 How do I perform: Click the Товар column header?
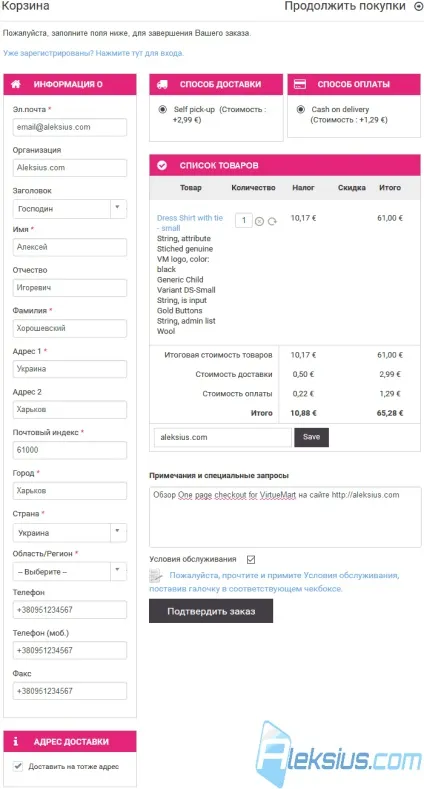point(191,188)
